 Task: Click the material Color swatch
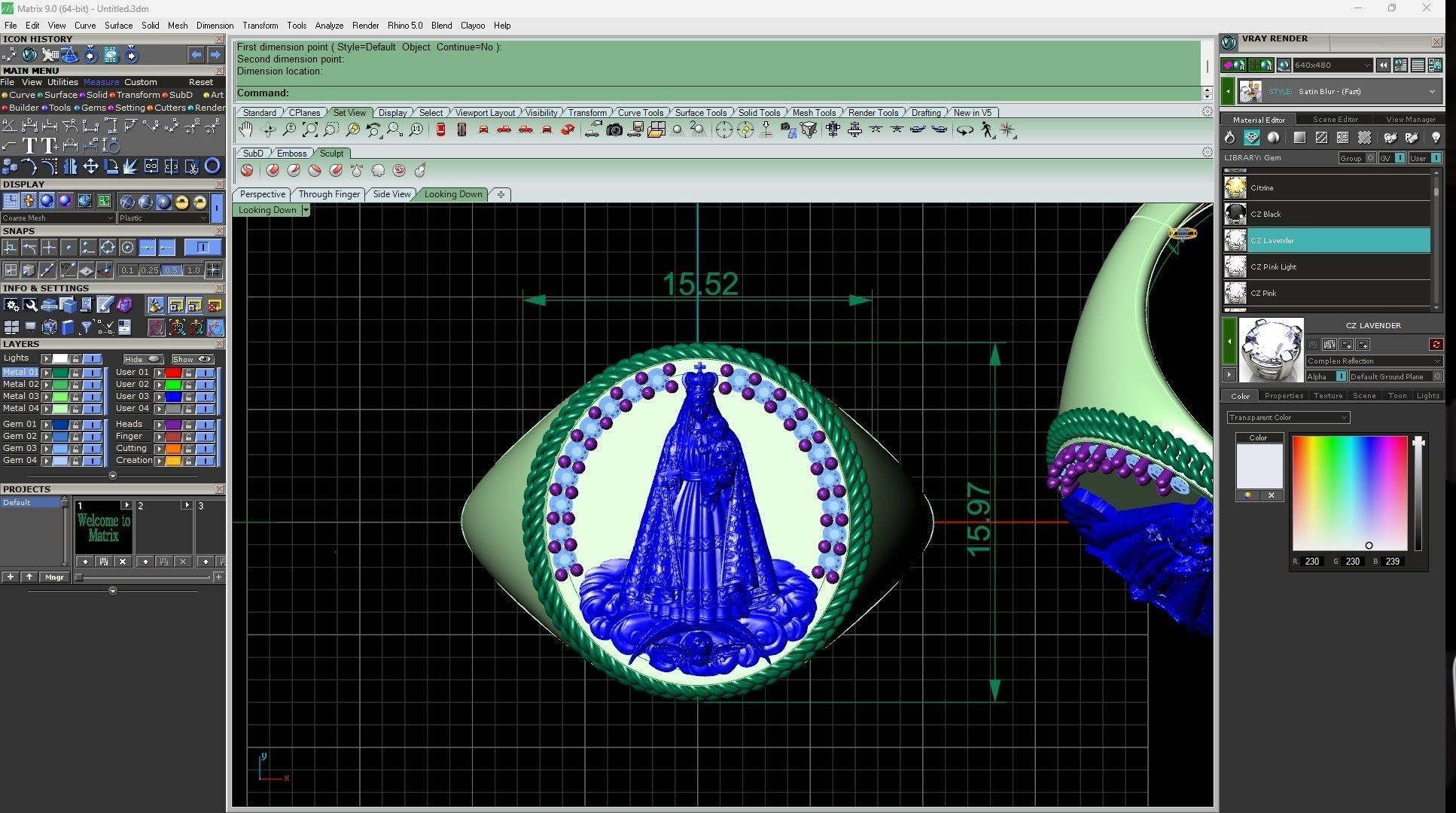1259,466
